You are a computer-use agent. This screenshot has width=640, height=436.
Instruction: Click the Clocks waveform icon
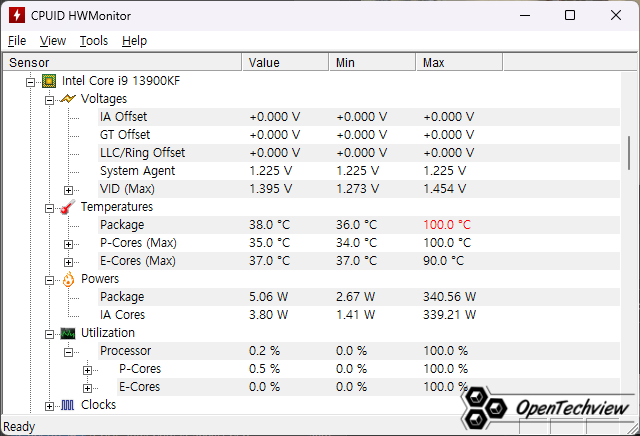[68, 405]
